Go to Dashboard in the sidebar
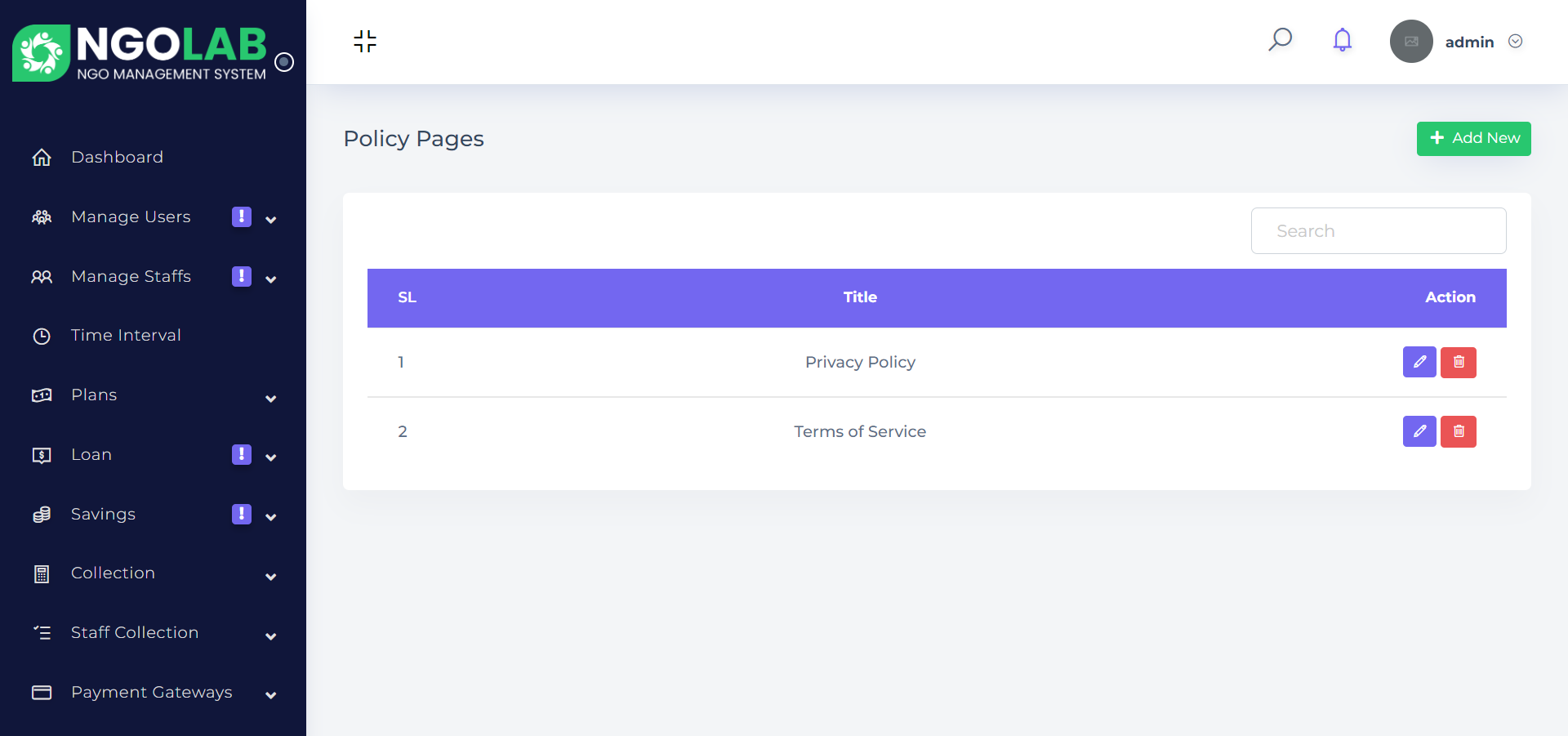1568x736 pixels. point(117,158)
